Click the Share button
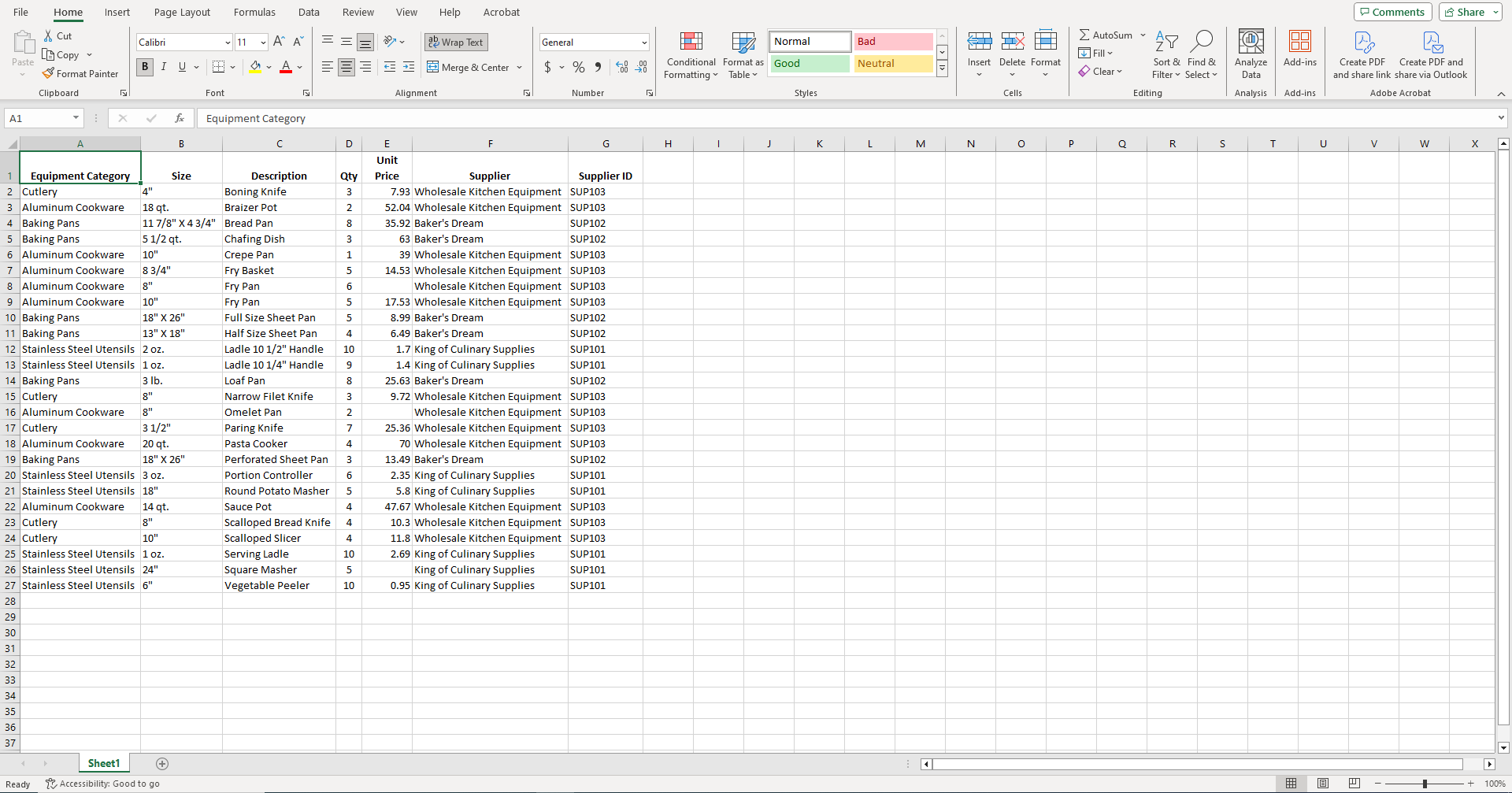The image size is (1512, 793). coord(1469,12)
